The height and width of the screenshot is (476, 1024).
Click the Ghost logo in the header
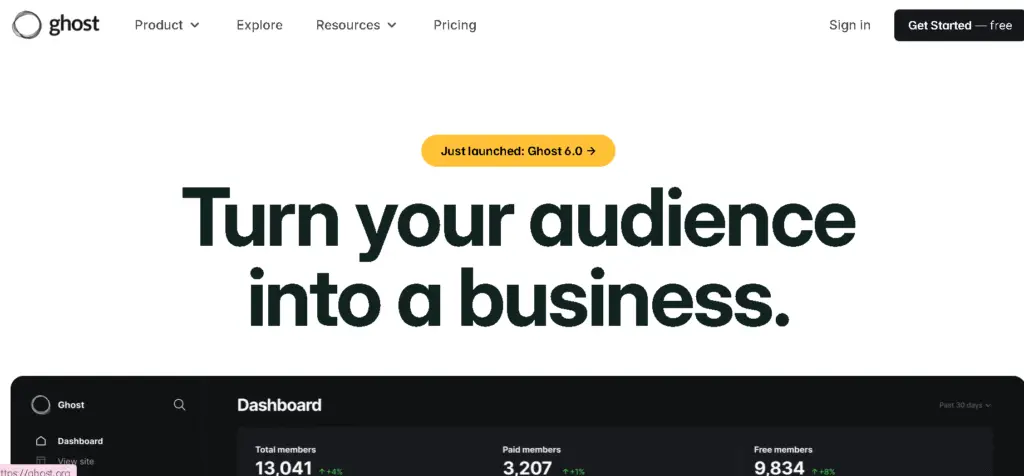(56, 25)
